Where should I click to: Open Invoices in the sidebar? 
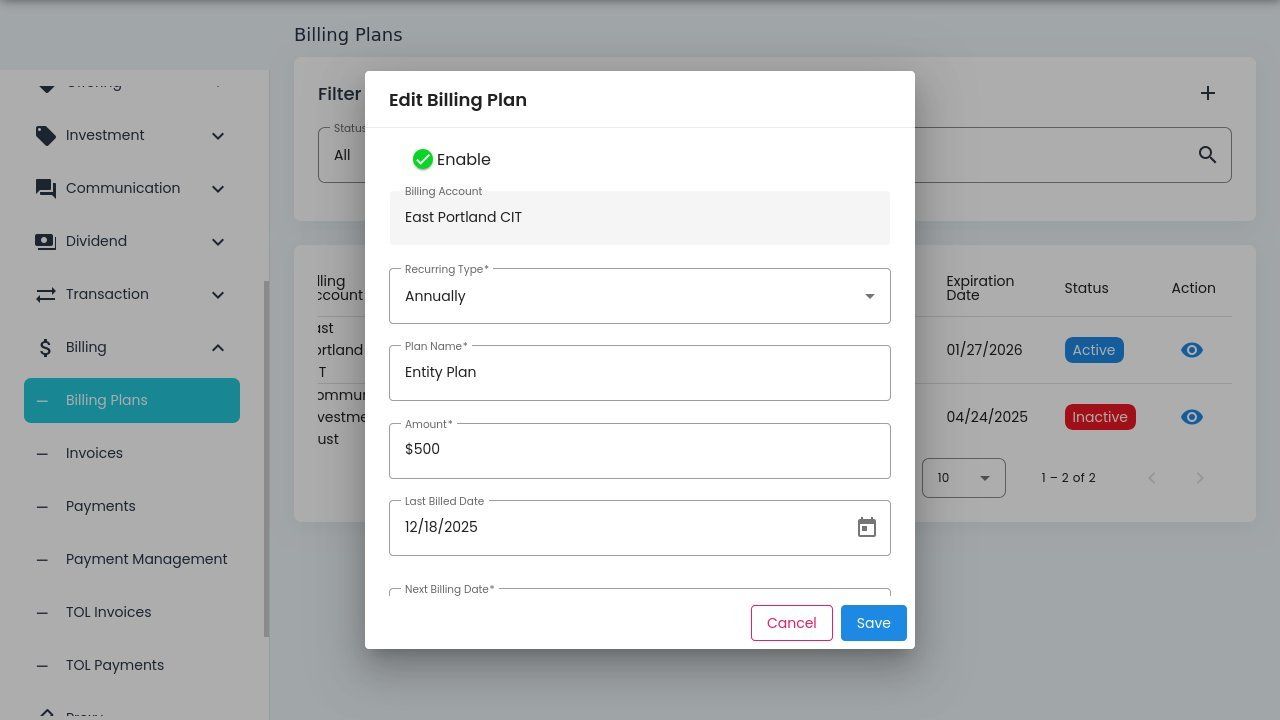(x=94, y=453)
